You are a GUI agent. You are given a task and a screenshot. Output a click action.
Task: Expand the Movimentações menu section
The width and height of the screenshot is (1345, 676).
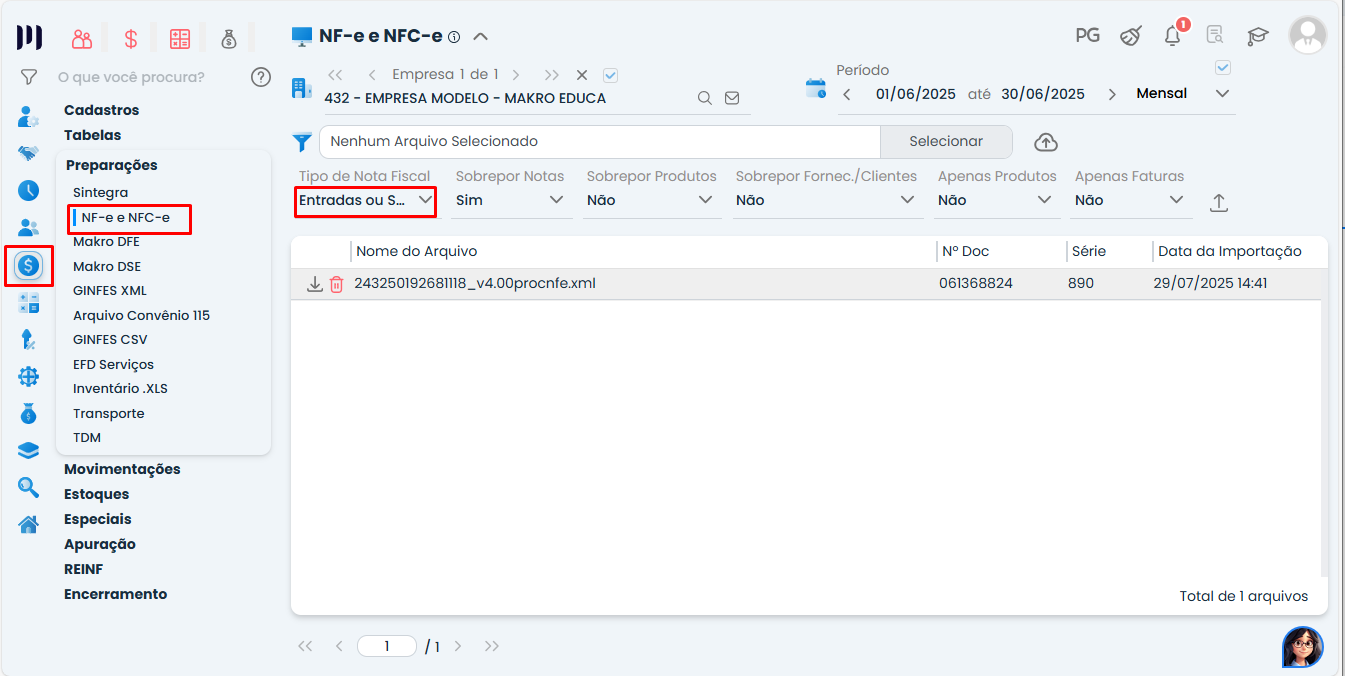pyautogui.click(x=122, y=469)
